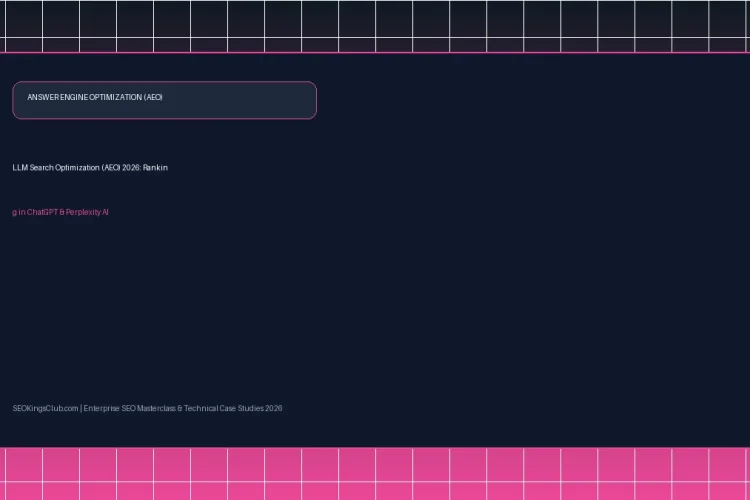The height and width of the screenshot is (500, 750).
Task: Click the SEOKingsClub.com footer text
Action: point(147,408)
